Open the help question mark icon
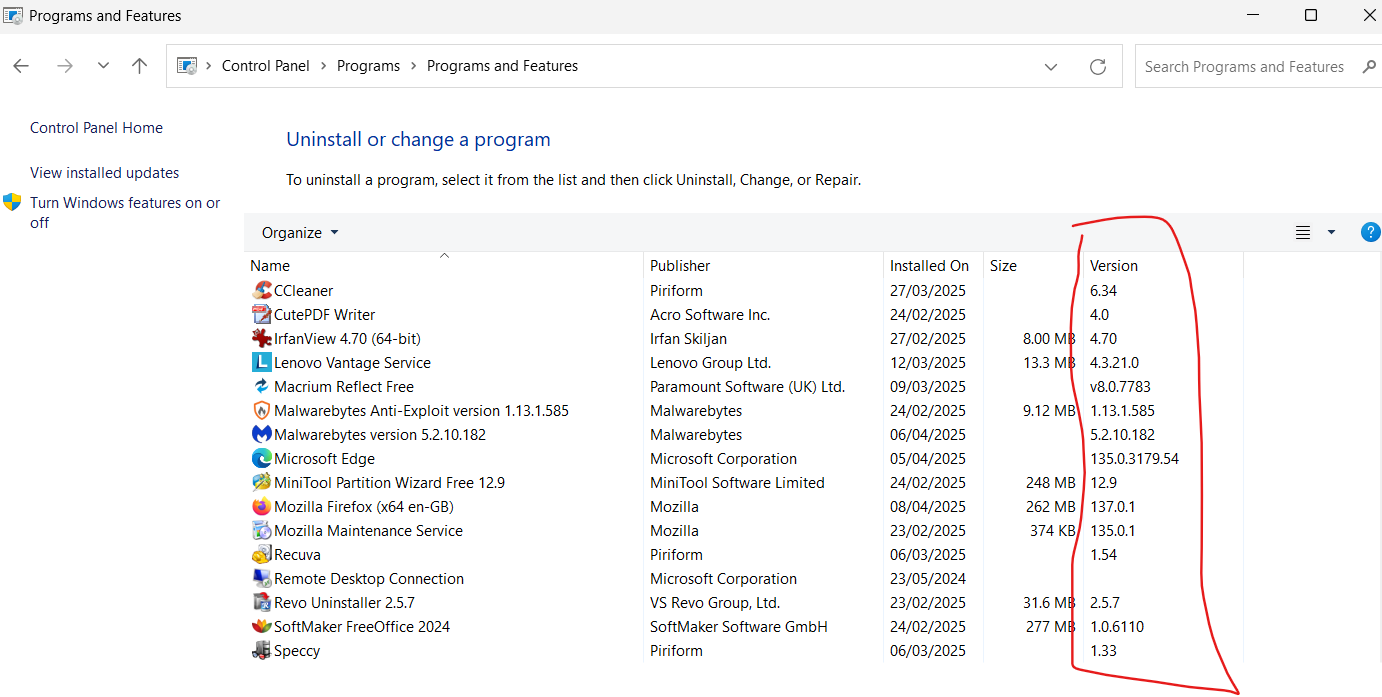1382x697 pixels. click(x=1371, y=232)
